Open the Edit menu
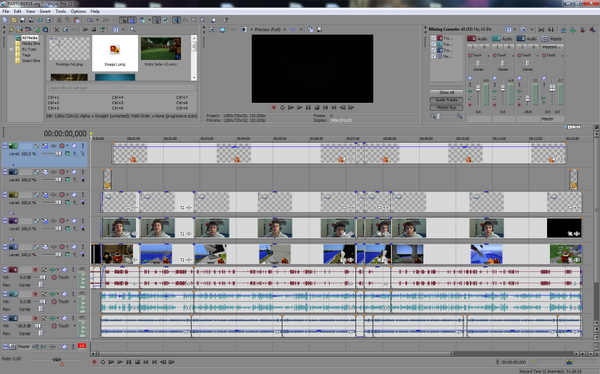This screenshot has height=374, width=600. coord(18,11)
